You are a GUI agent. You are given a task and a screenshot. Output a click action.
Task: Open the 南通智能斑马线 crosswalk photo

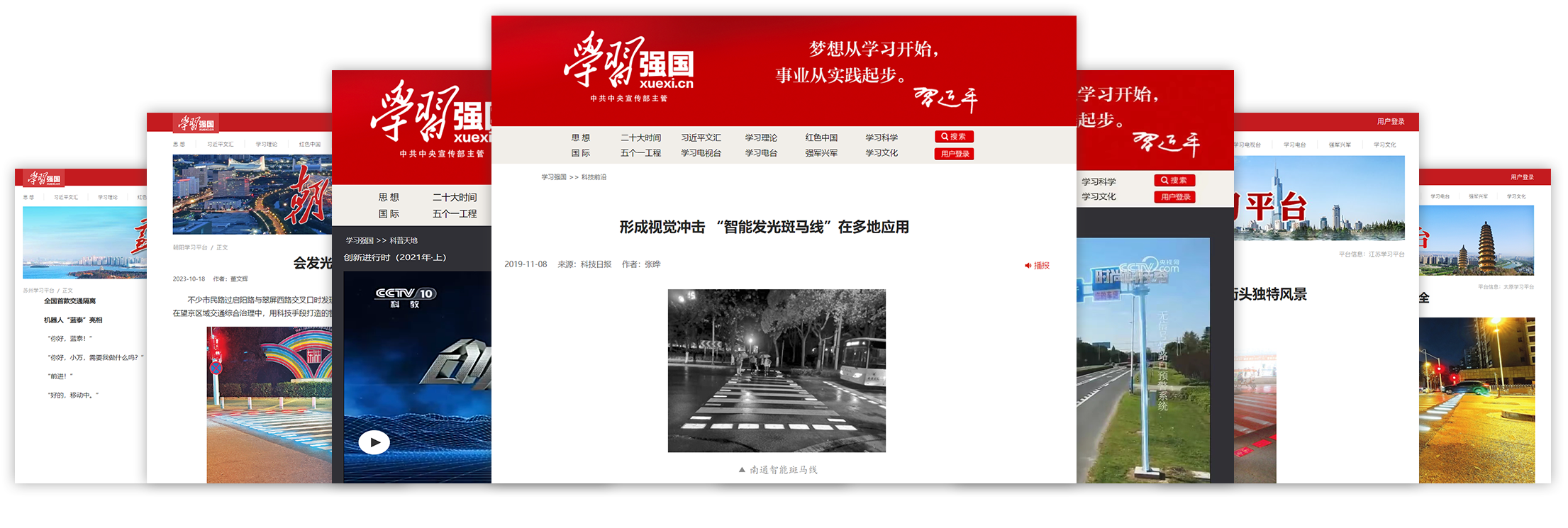coord(777,371)
